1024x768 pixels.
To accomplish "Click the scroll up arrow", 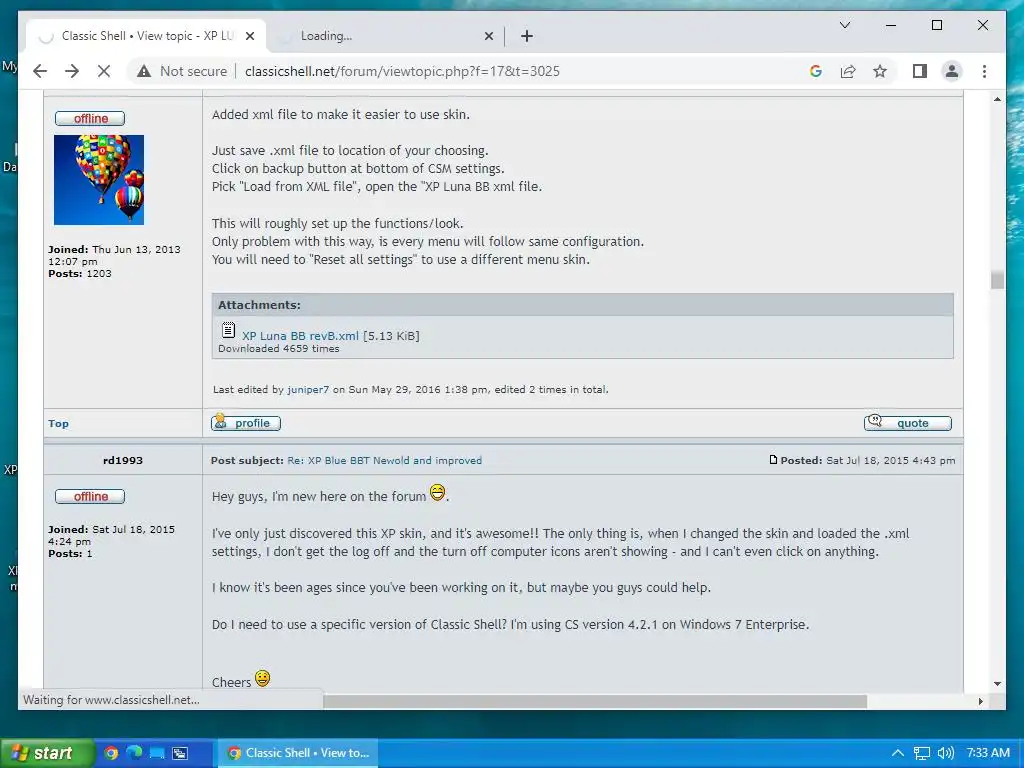I will coord(997,99).
